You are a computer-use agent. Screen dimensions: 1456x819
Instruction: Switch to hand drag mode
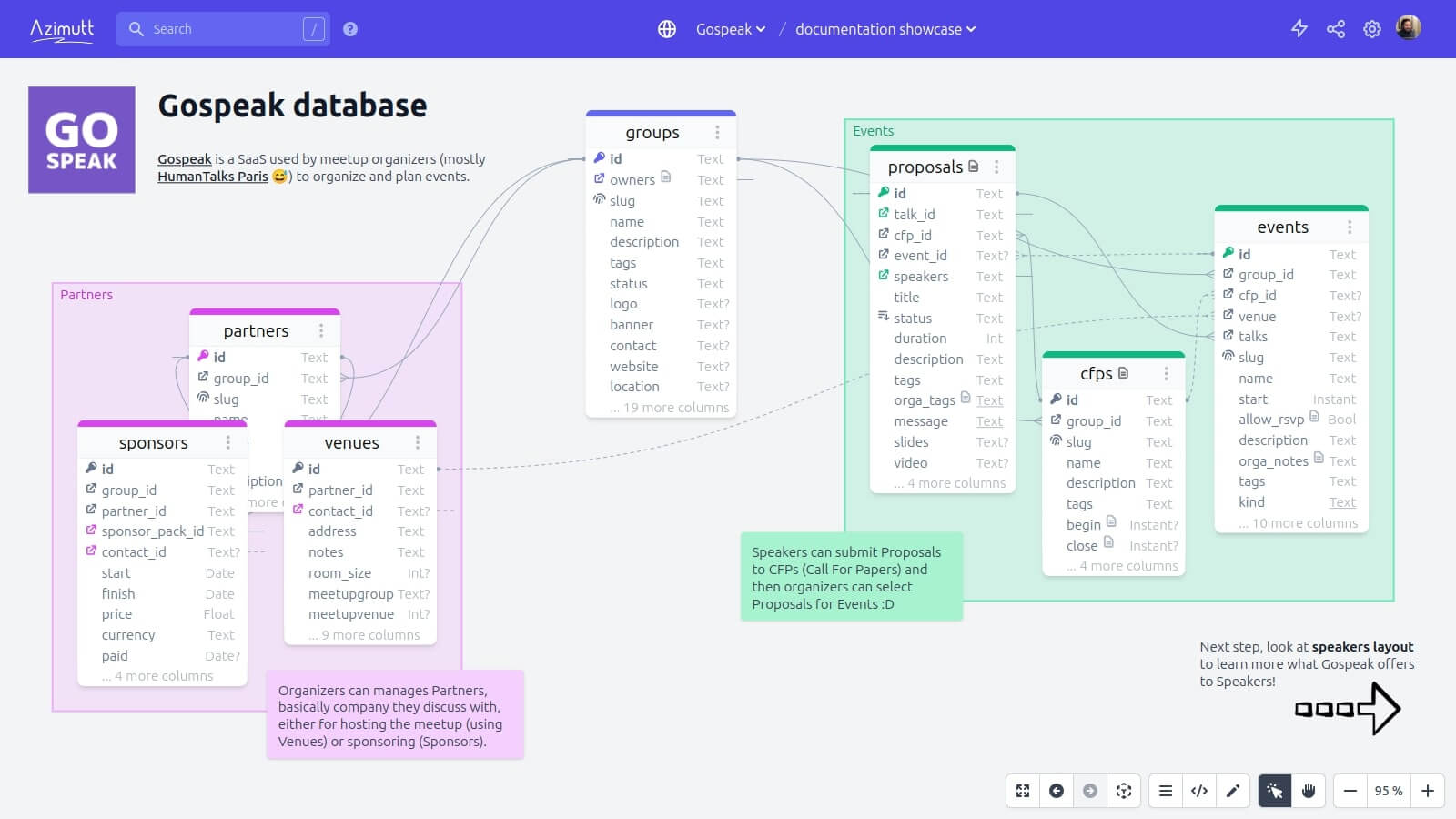tap(1309, 791)
